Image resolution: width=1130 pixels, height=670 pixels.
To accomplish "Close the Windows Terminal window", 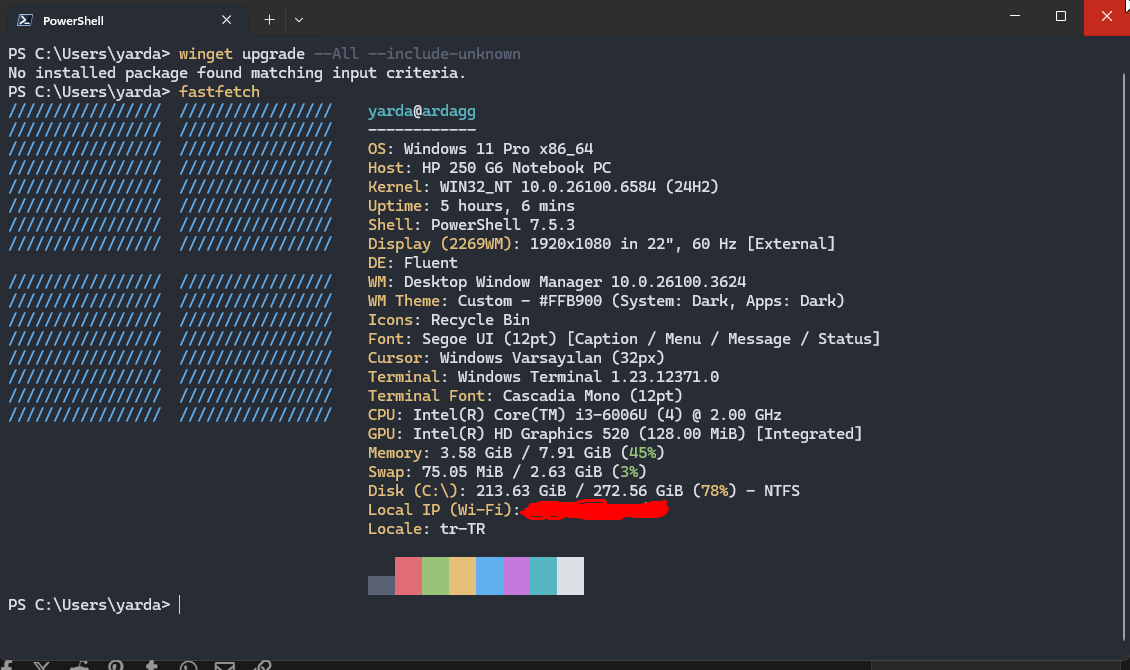I will click(1106, 17).
